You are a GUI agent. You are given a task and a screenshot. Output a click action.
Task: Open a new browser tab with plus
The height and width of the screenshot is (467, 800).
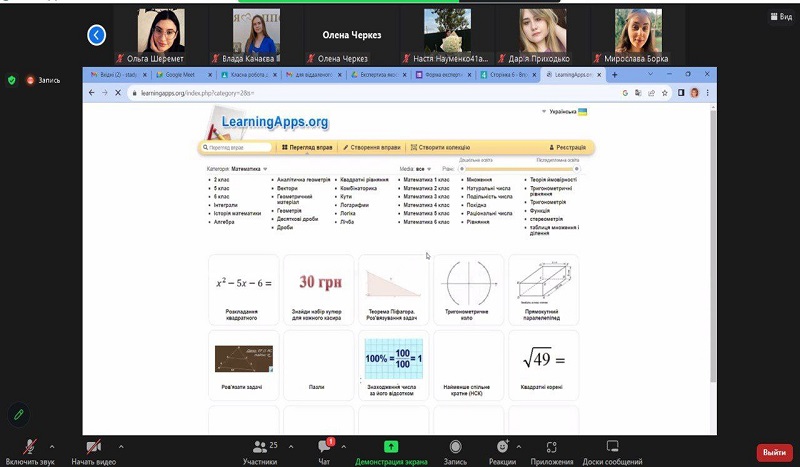coord(614,75)
